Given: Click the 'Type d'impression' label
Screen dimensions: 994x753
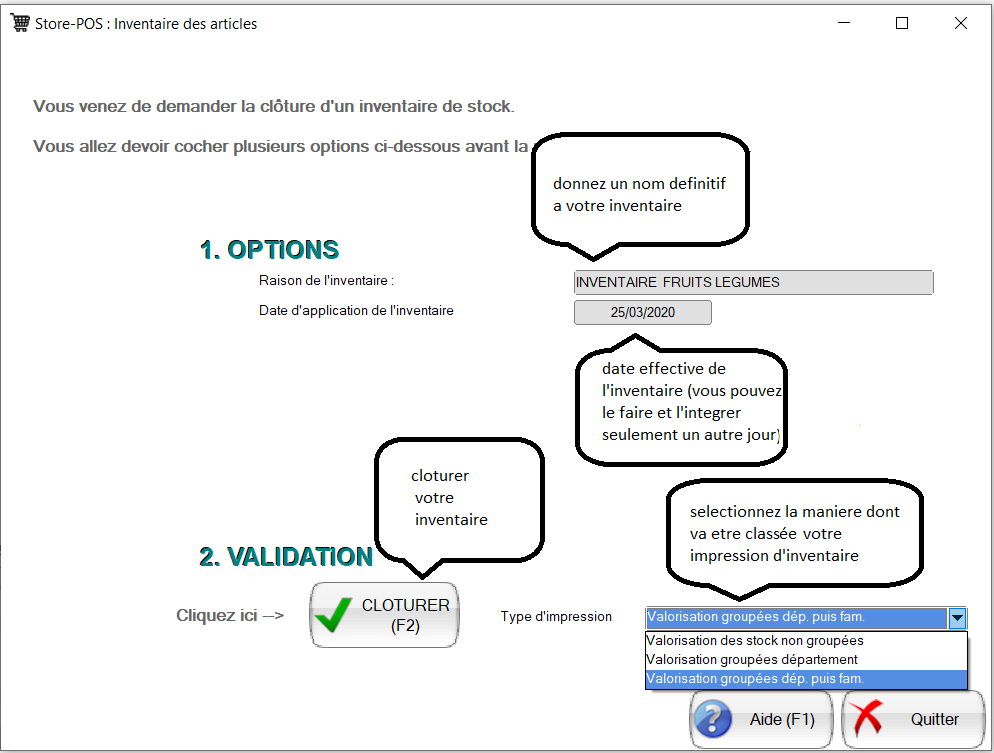Looking at the screenshot, I should click(x=556, y=617).
